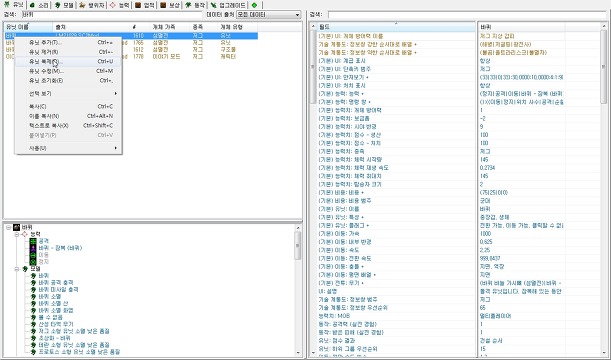Choose 유닛 제거 in context menu
Image resolution: width=611 pixels, height=360 pixels.
click(68, 51)
